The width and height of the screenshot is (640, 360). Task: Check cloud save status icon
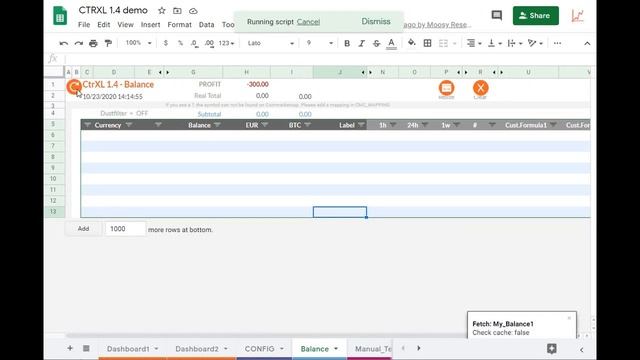tap(193, 11)
